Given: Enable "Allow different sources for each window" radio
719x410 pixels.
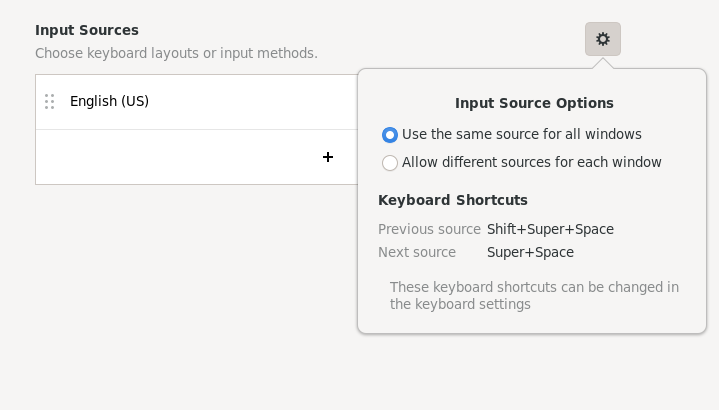Looking at the screenshot, I should (x=390, y=163).
